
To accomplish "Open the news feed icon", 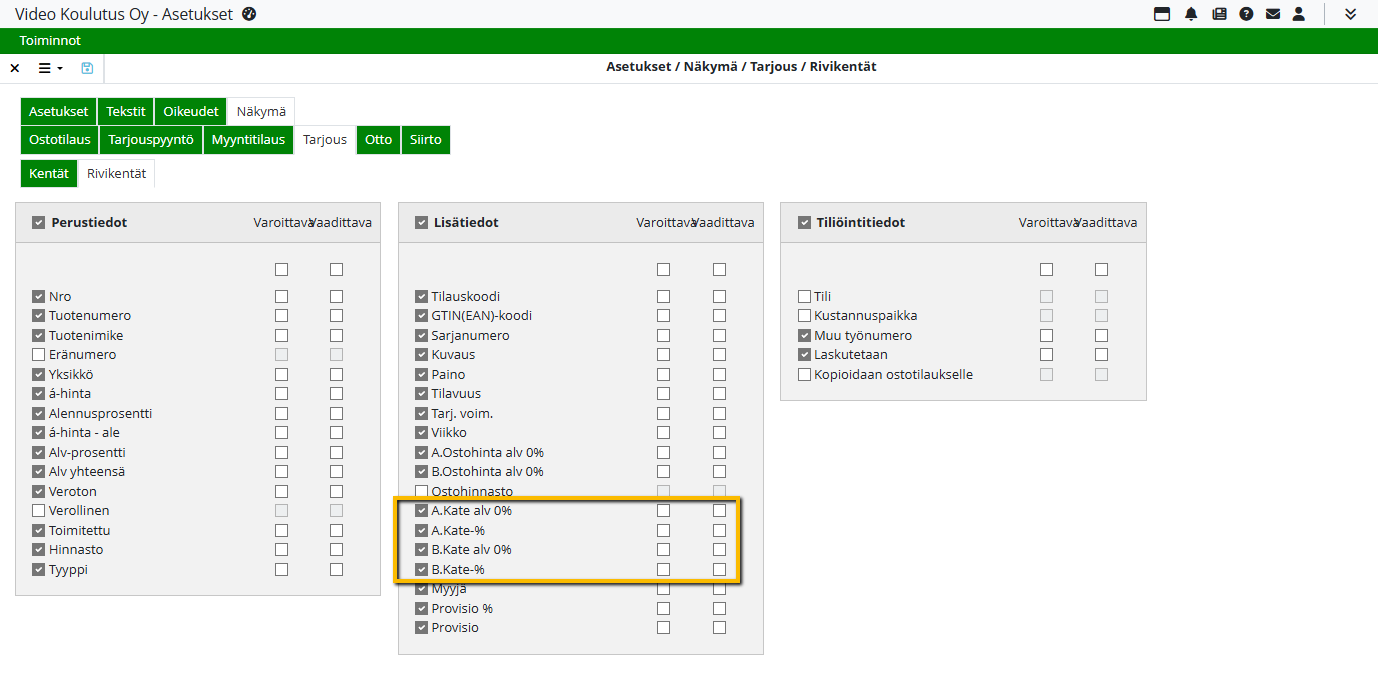I will (1219, 14).
